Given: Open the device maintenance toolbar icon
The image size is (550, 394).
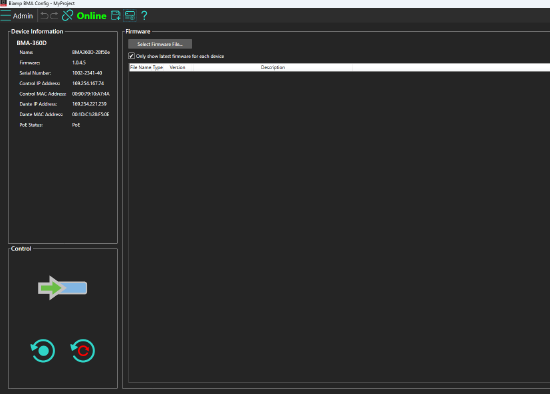Looking at the screenshot, I should 130,15.
